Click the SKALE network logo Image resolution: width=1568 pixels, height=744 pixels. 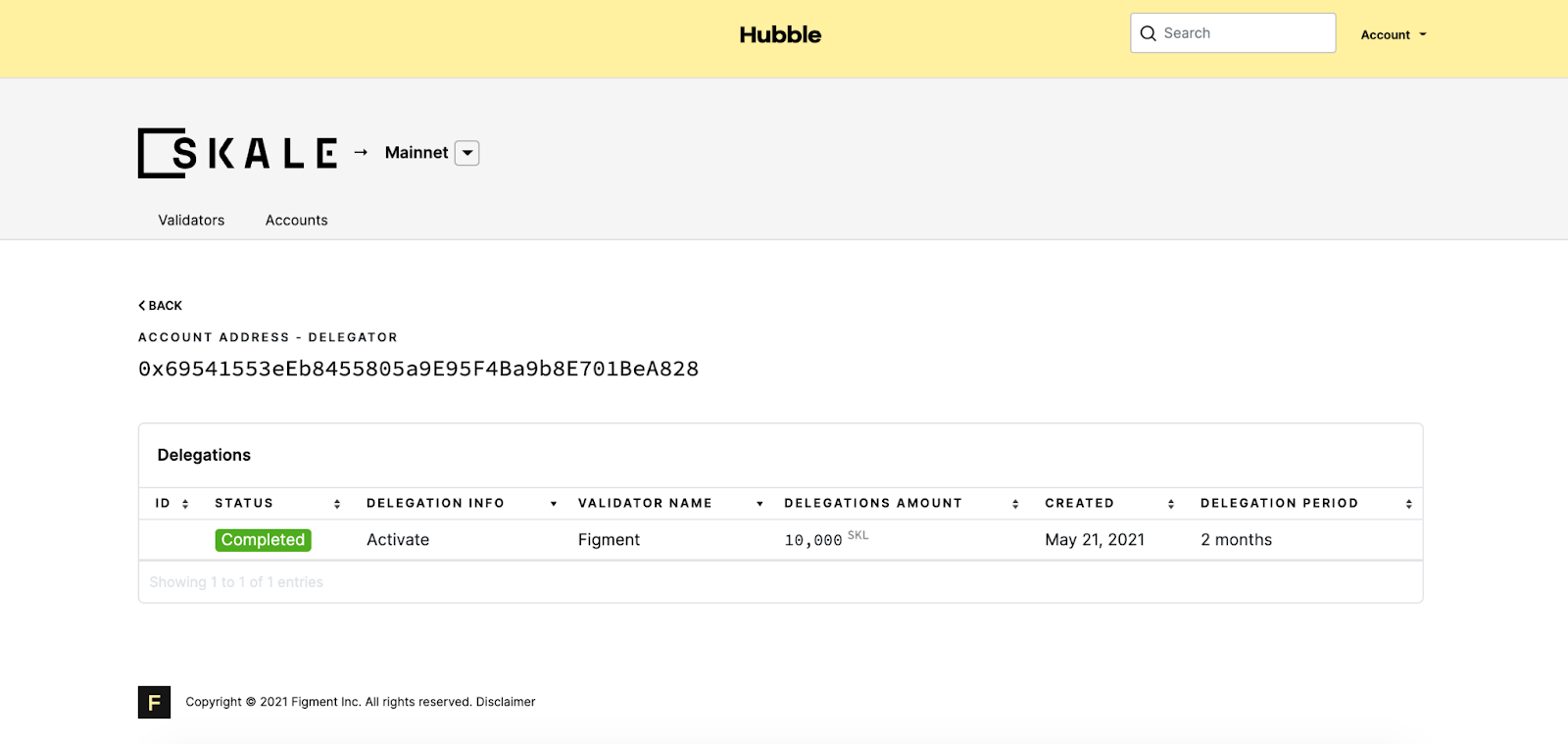[238, 153]
